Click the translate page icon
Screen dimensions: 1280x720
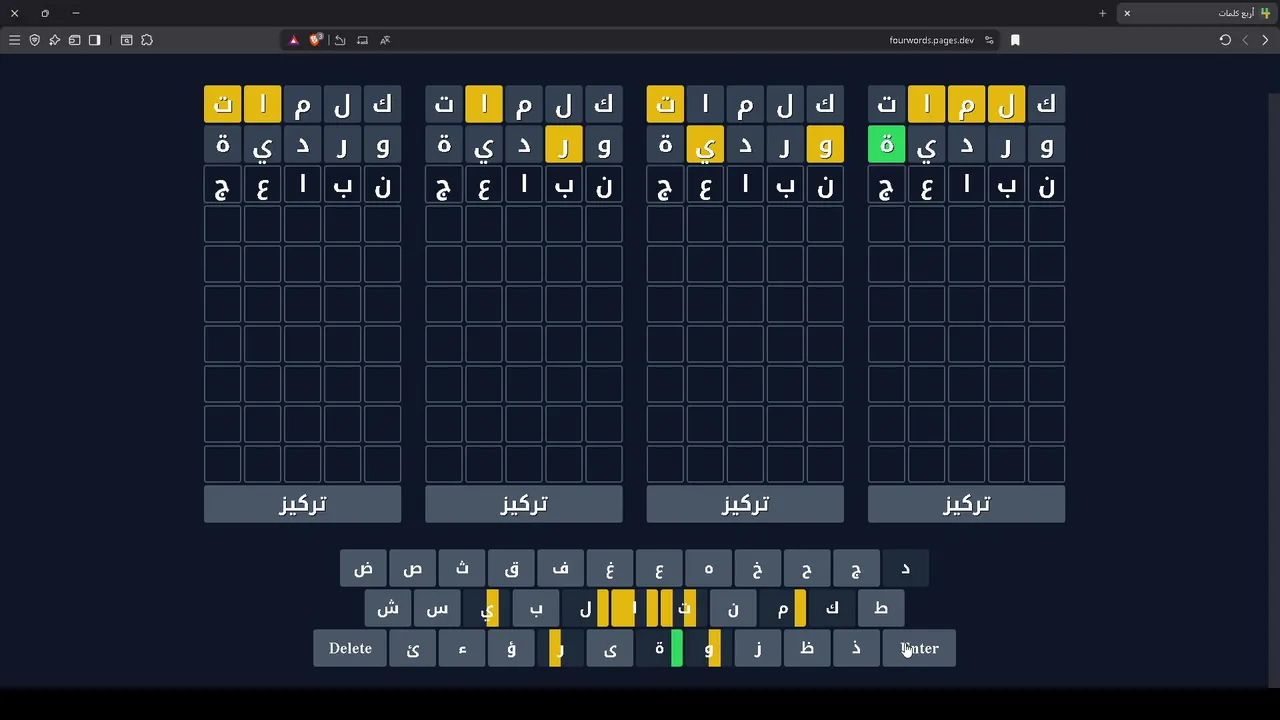click(385, 40)
